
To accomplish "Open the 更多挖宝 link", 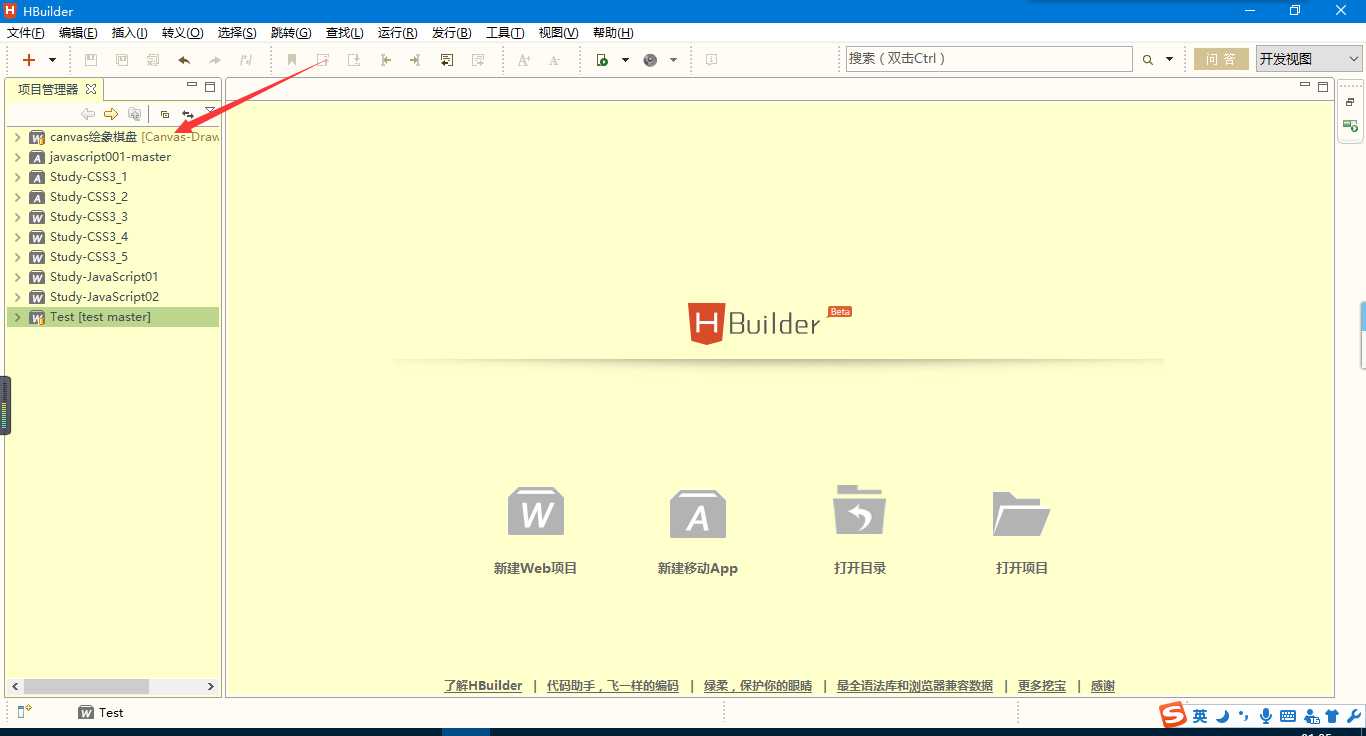I will (x=1042, y=686).
